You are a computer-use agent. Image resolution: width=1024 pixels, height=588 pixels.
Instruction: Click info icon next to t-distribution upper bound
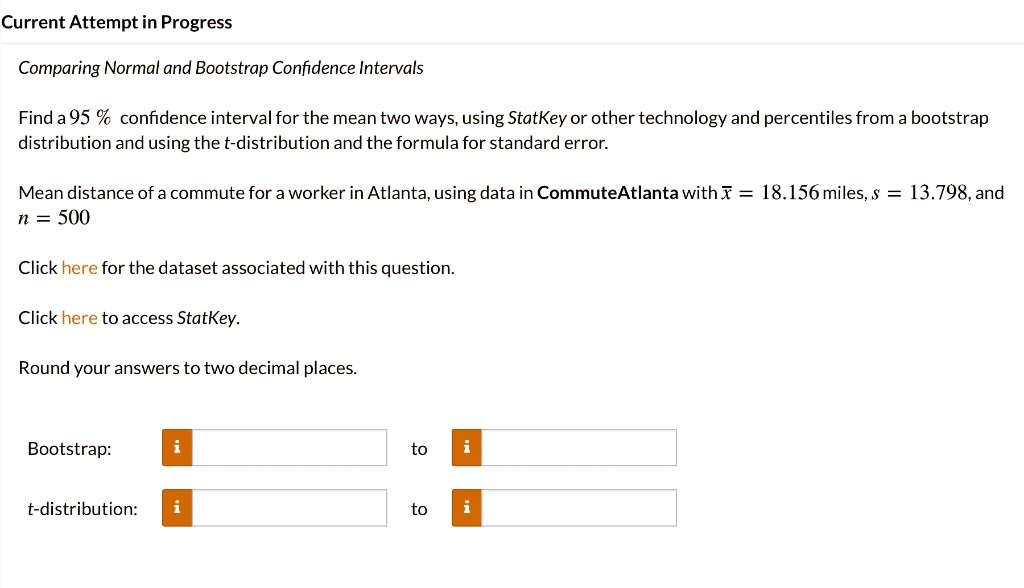click(x=466, y=508)
